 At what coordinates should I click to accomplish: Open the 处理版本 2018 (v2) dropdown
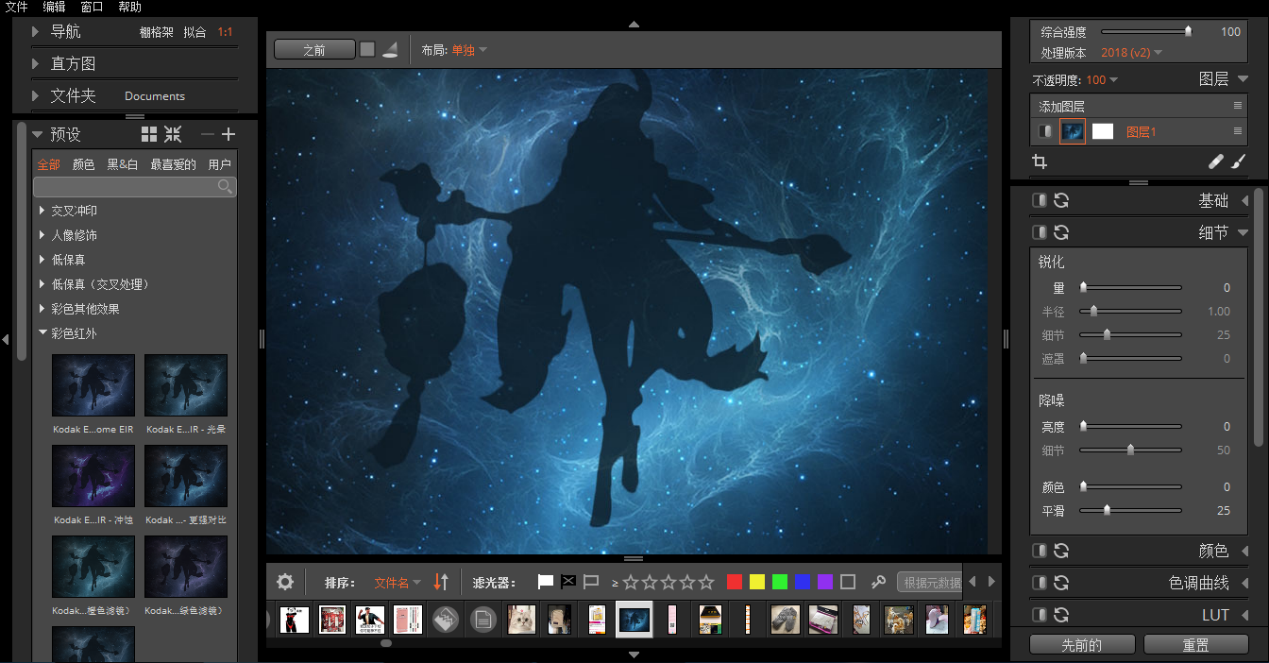pyautogui.click(x=1131, y=52)
